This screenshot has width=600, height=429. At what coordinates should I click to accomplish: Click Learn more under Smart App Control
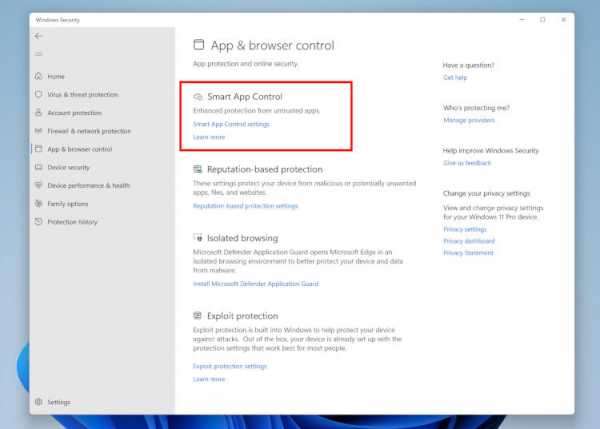click(209, 137)
